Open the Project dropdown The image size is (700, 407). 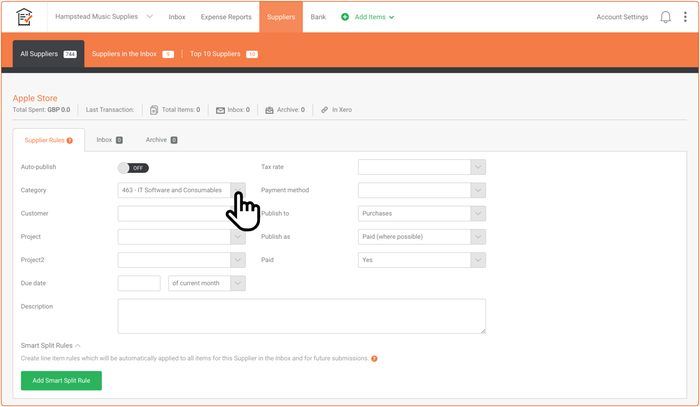[x=181, y=237]
